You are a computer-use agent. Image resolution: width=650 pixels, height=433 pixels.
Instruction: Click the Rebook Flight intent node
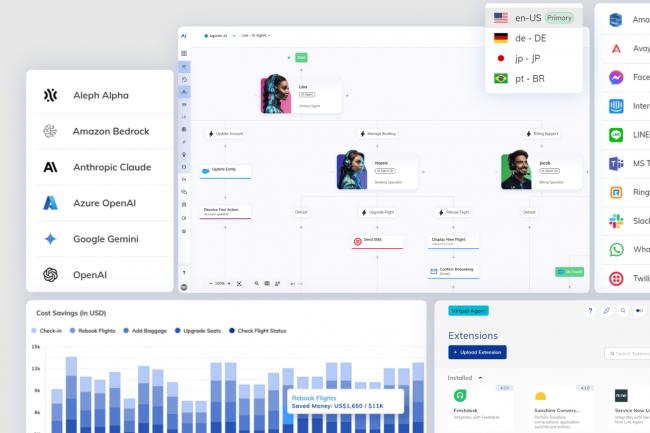click(454, 212)
